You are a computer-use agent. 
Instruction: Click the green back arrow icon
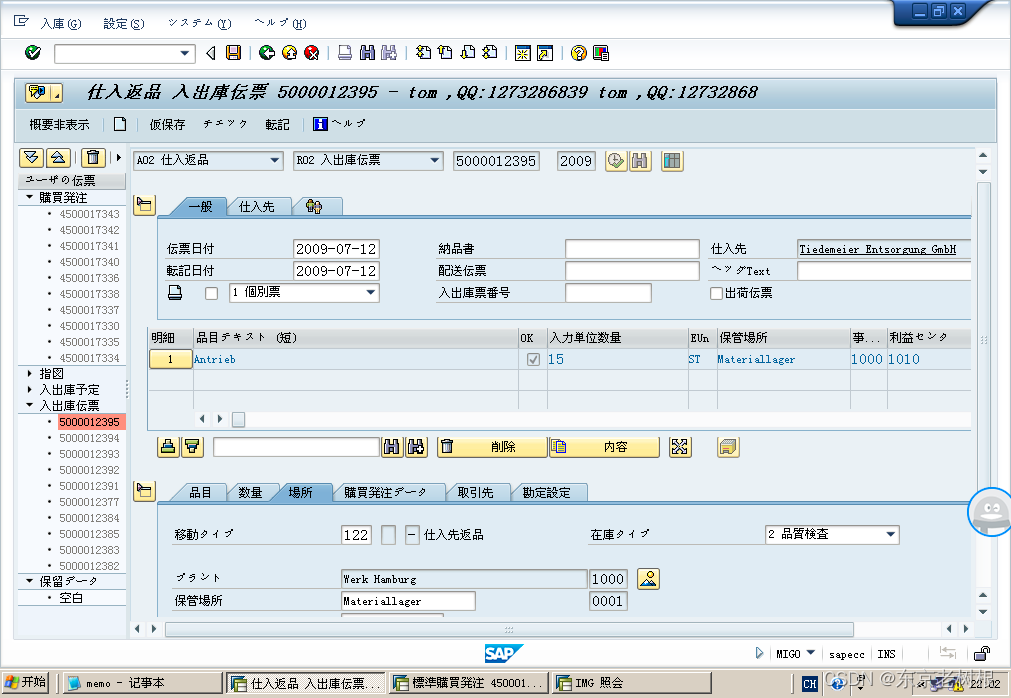(x=267, y=53)
